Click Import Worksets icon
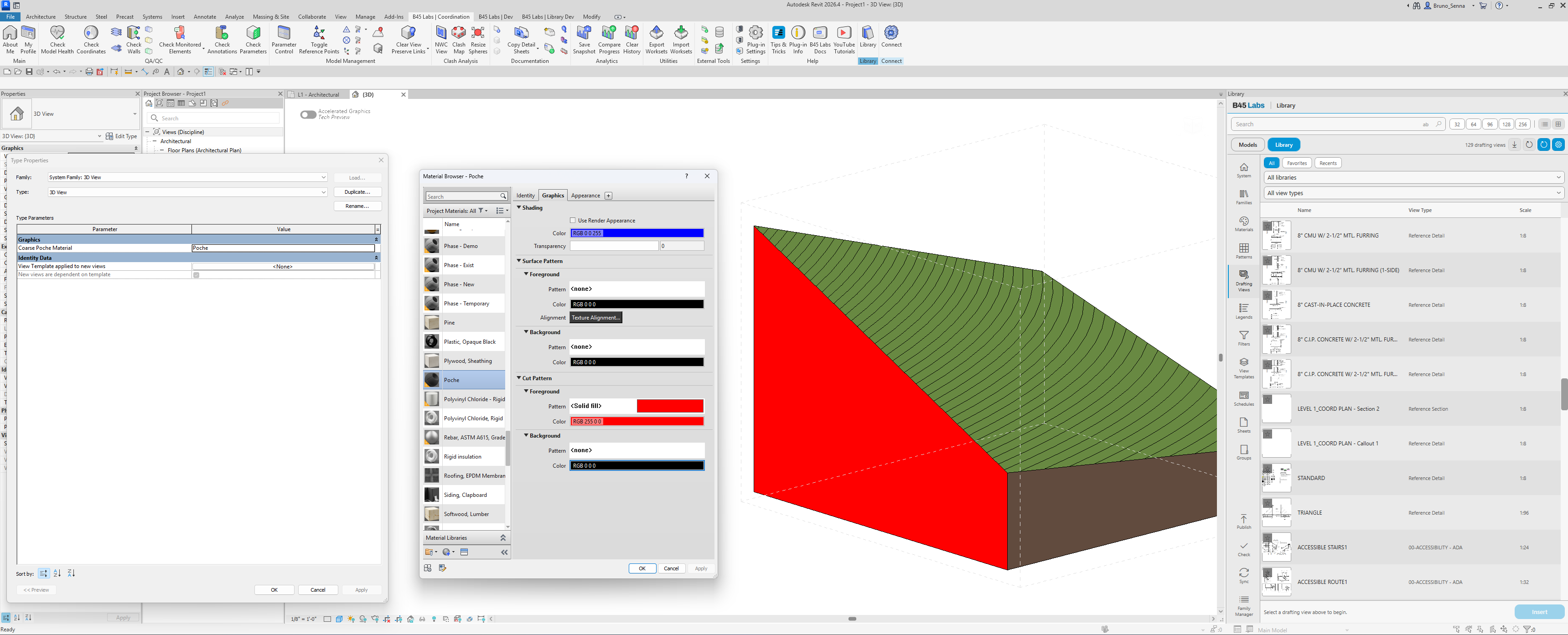This screenshot has width=1568, height=635. [x=681, y=40]
